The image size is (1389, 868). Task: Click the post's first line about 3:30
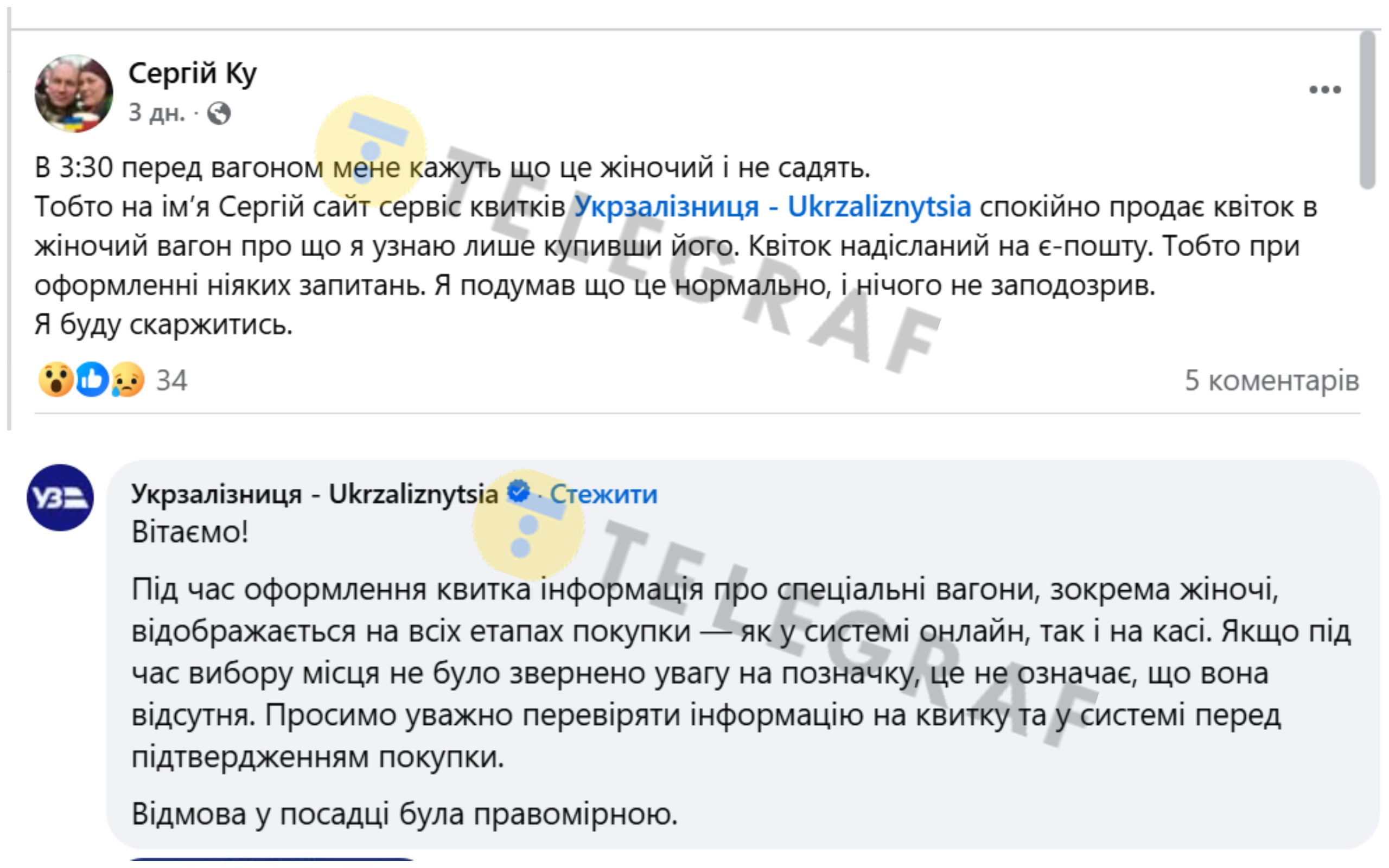pyautogui.click(x=453, y=168)
